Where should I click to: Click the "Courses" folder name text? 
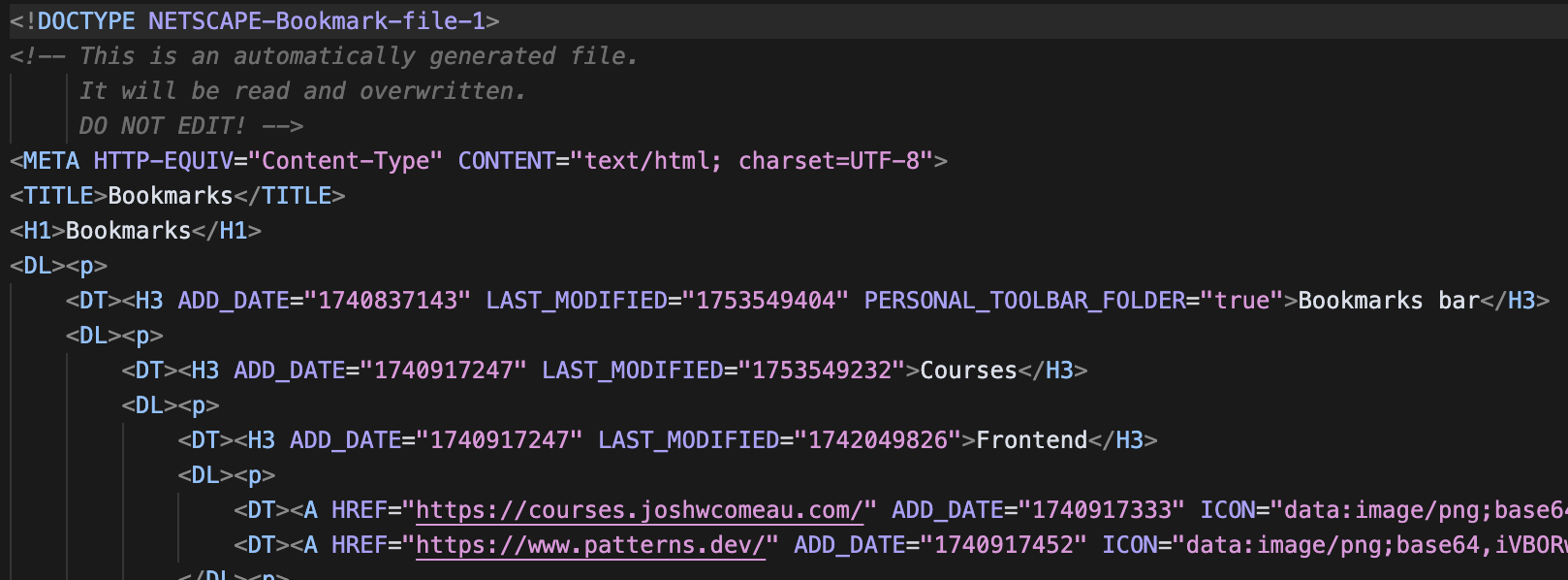(x=968, y=371)
